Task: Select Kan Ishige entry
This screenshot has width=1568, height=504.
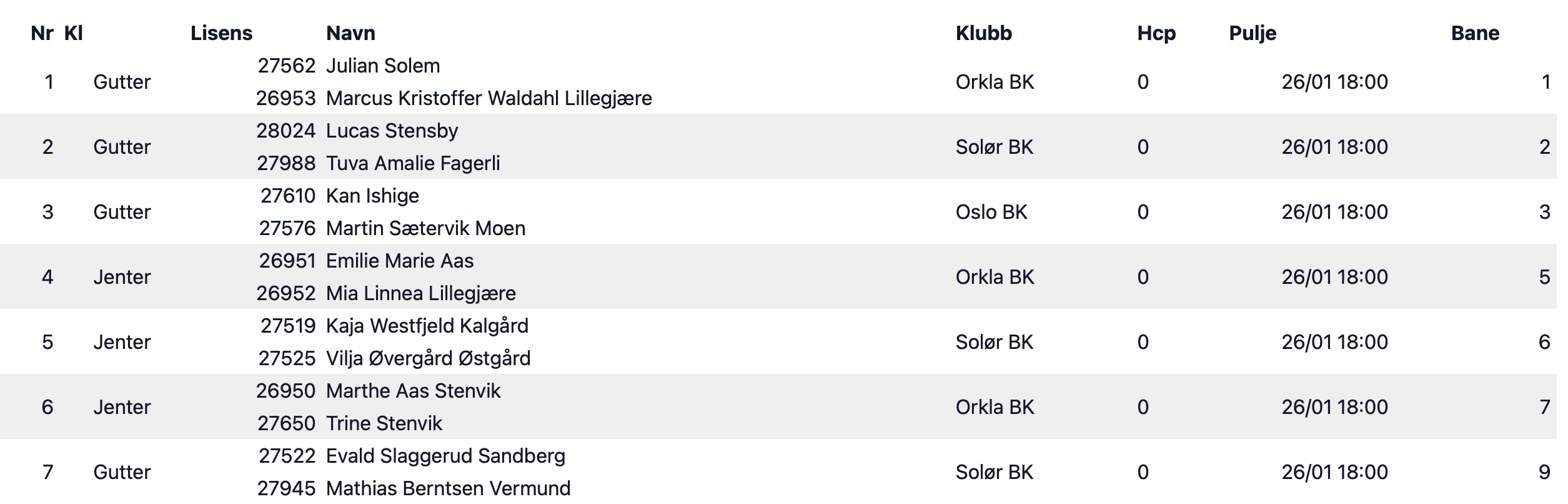Action: 372,196
